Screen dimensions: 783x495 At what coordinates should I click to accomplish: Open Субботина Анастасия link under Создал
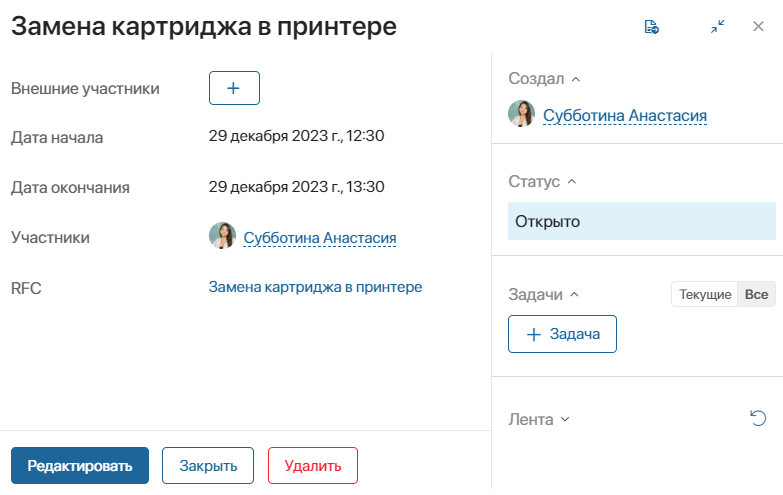[625, 115]
